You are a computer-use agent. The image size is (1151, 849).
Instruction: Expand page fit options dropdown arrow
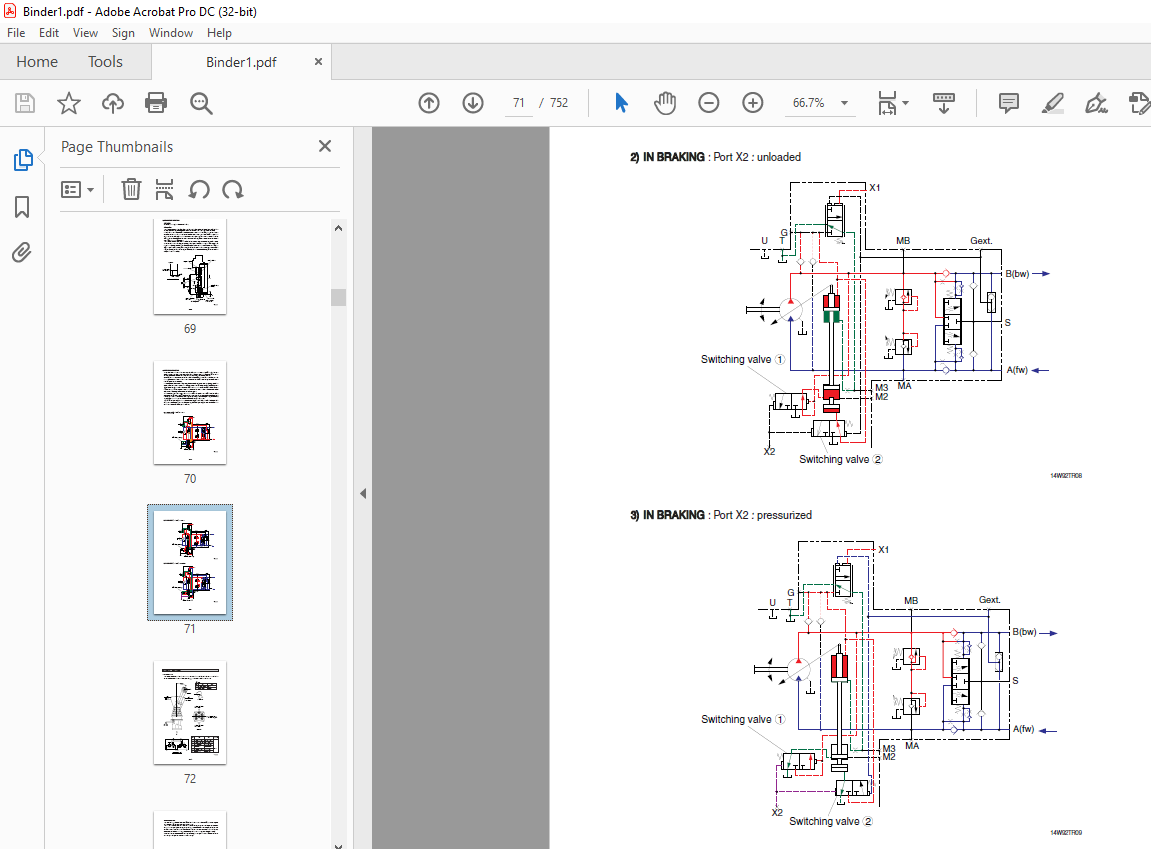click(x=905, y=103)
